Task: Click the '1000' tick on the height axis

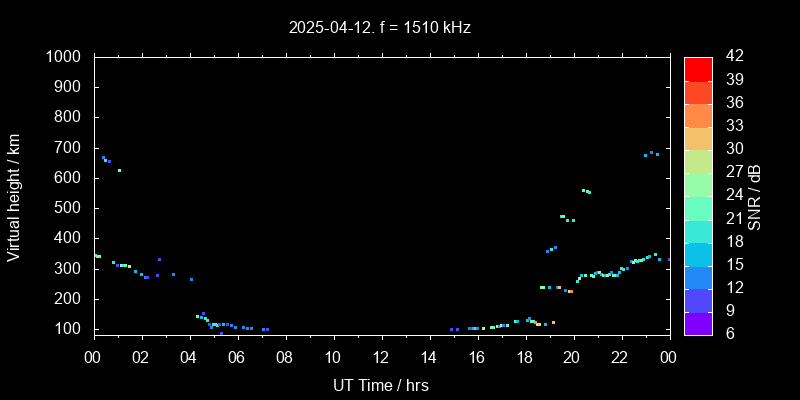Action: 66,57
